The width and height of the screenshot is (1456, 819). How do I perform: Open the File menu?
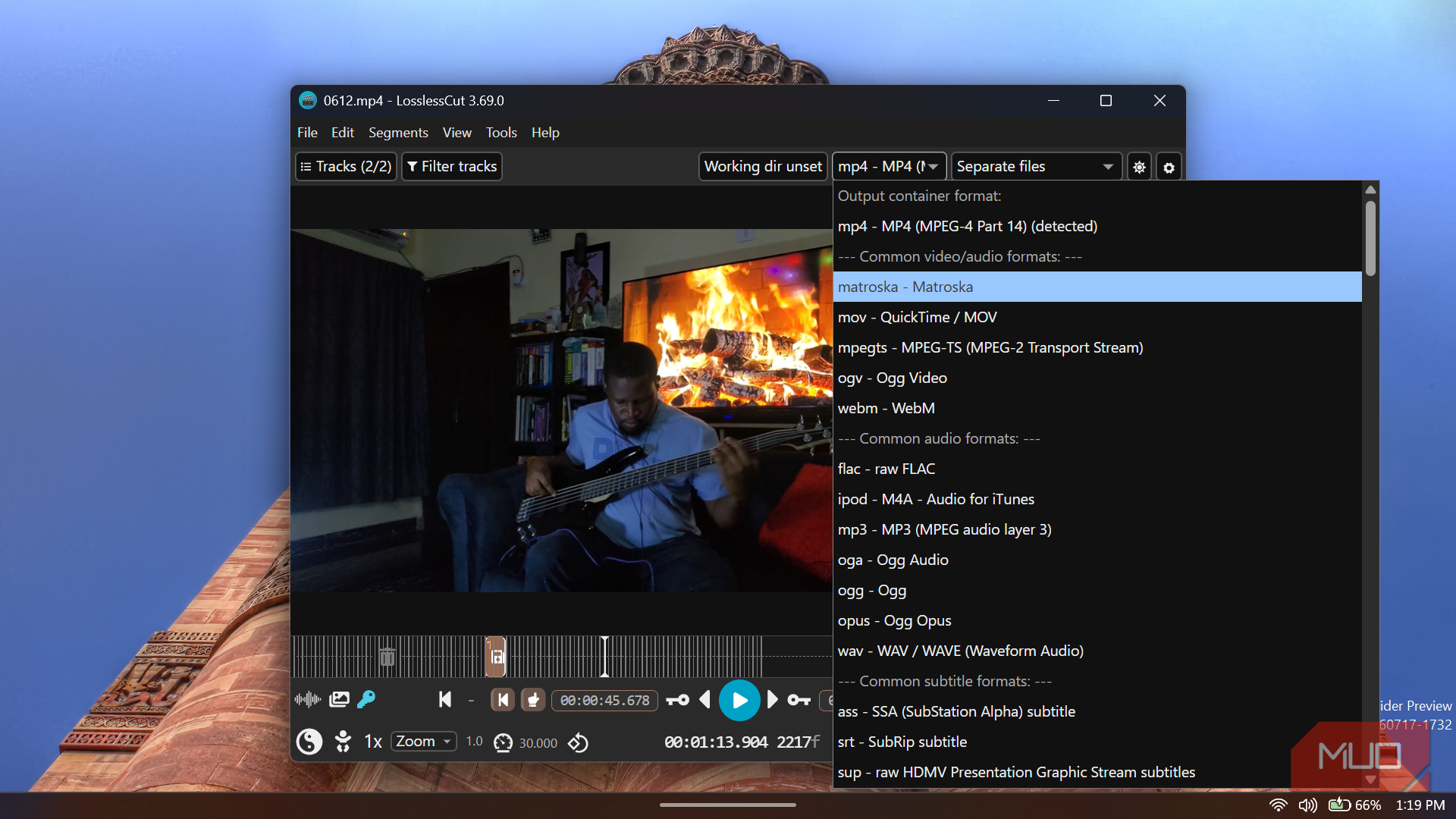coord(307,133)
